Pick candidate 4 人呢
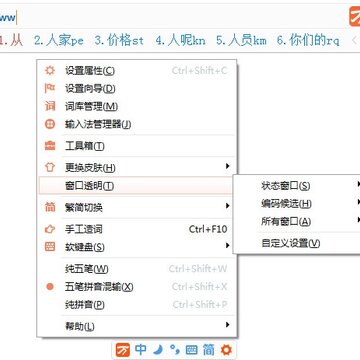The width and height of the screenshot is (360, 360). [x=180, y=41]
